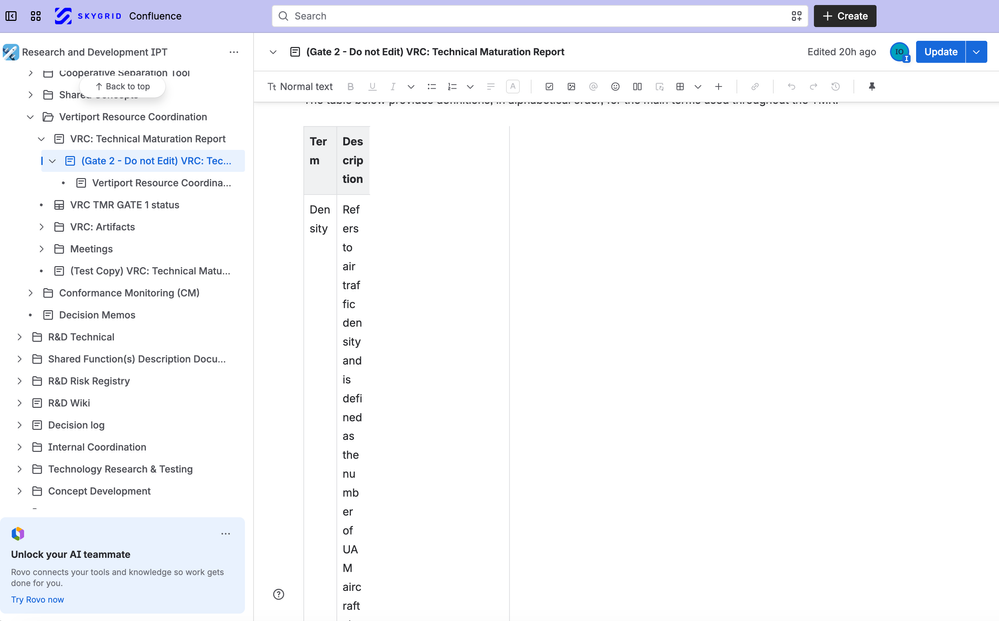
Task: Open more text formatting dropdown
Action: pos(411,87)
